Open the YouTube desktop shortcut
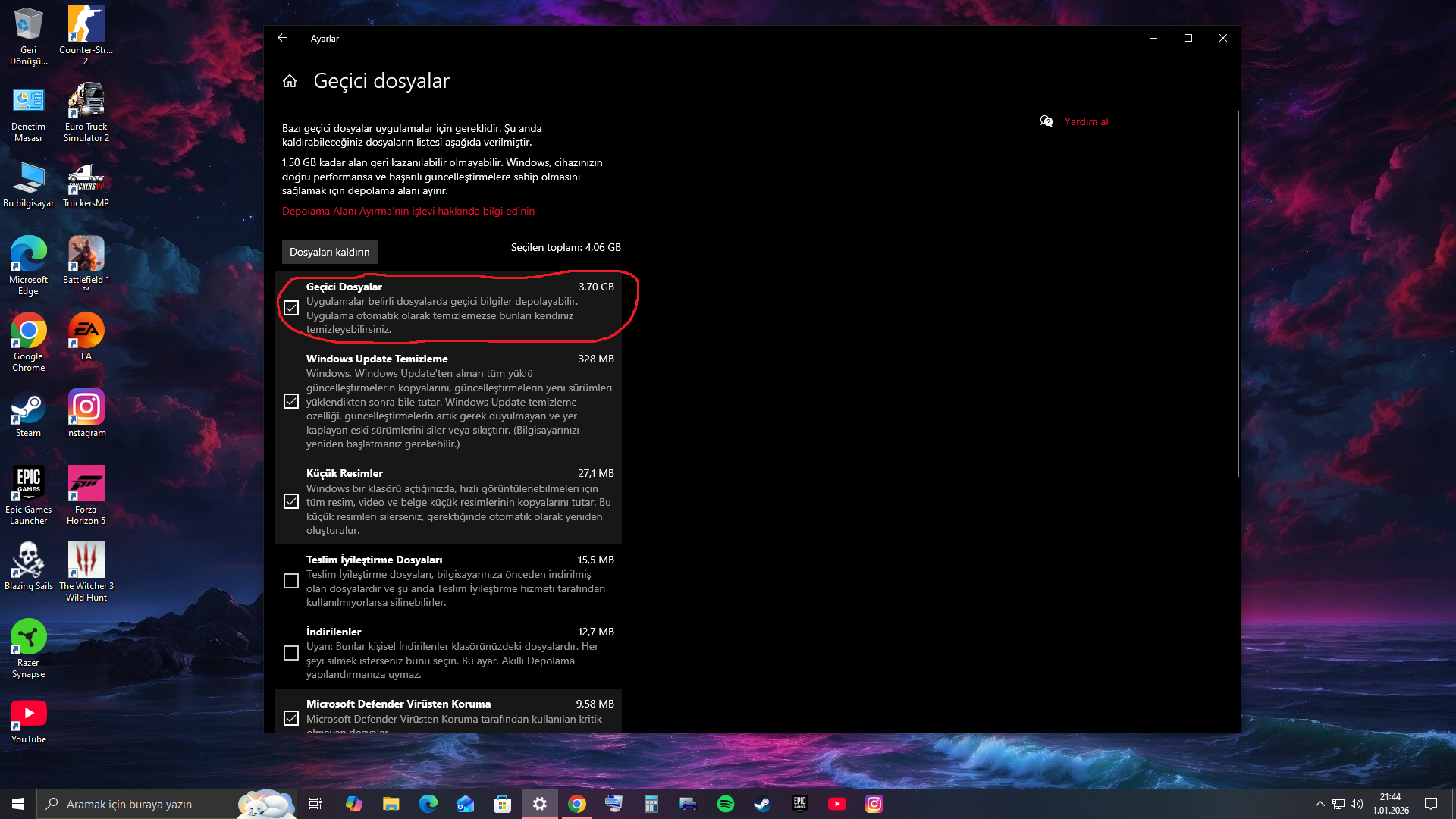Image resolution: width=1456 pixels, height=819 pixels. tap(28, 720)
